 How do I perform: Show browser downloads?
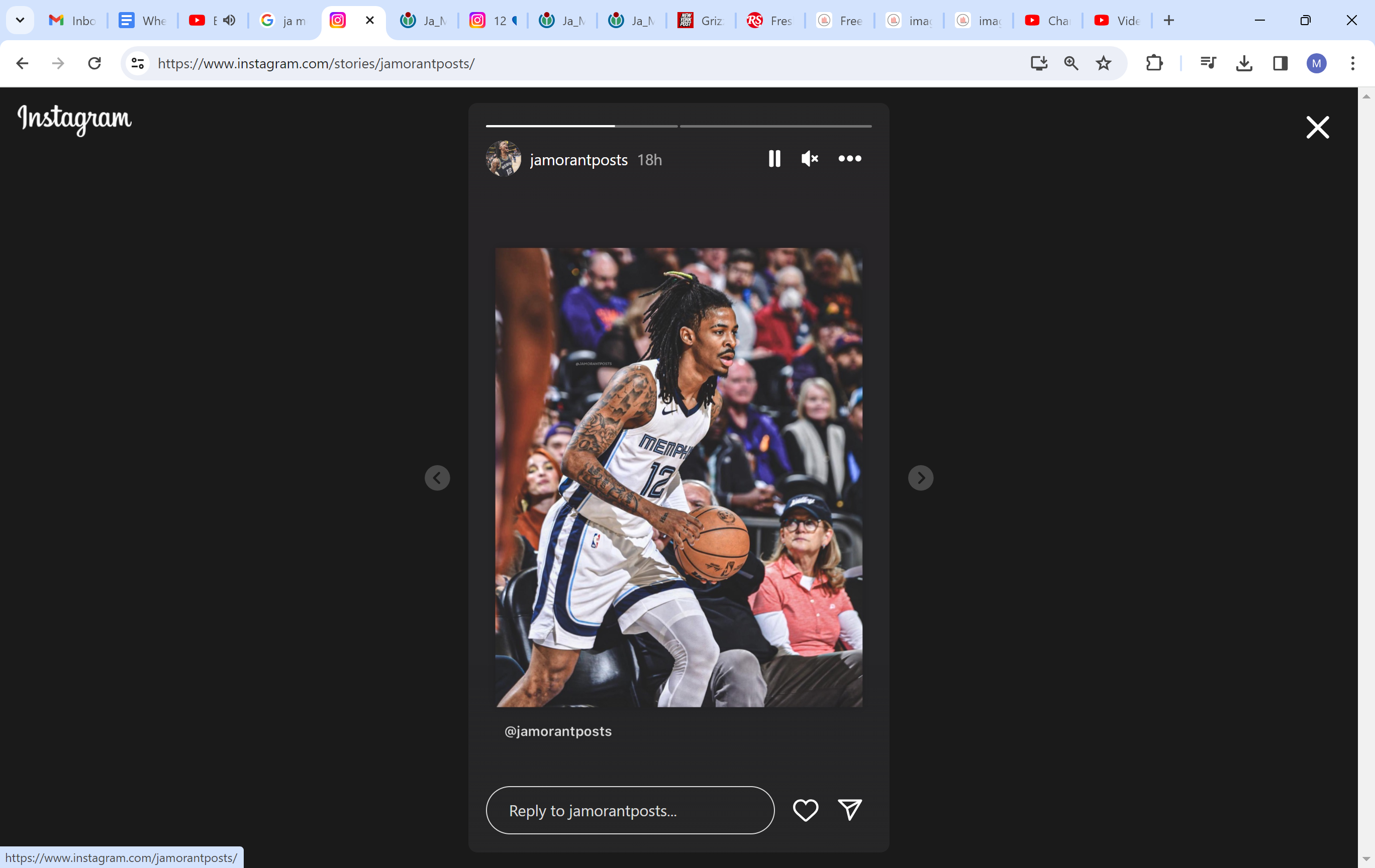1244,63
